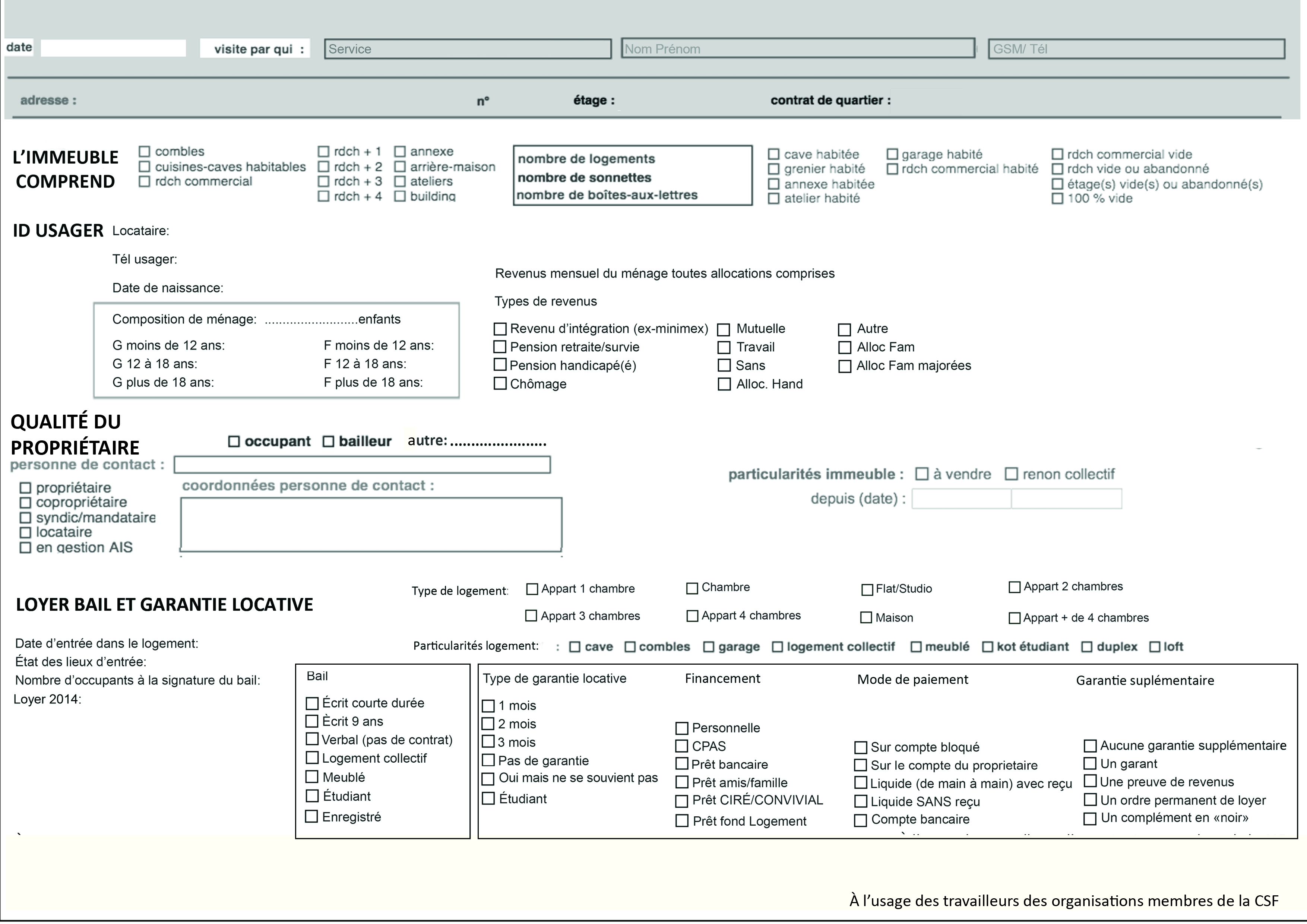The height and width of the screenshot is (924, 1307).
Task: Check Pas de garantie checkbox
Action: 488,760
